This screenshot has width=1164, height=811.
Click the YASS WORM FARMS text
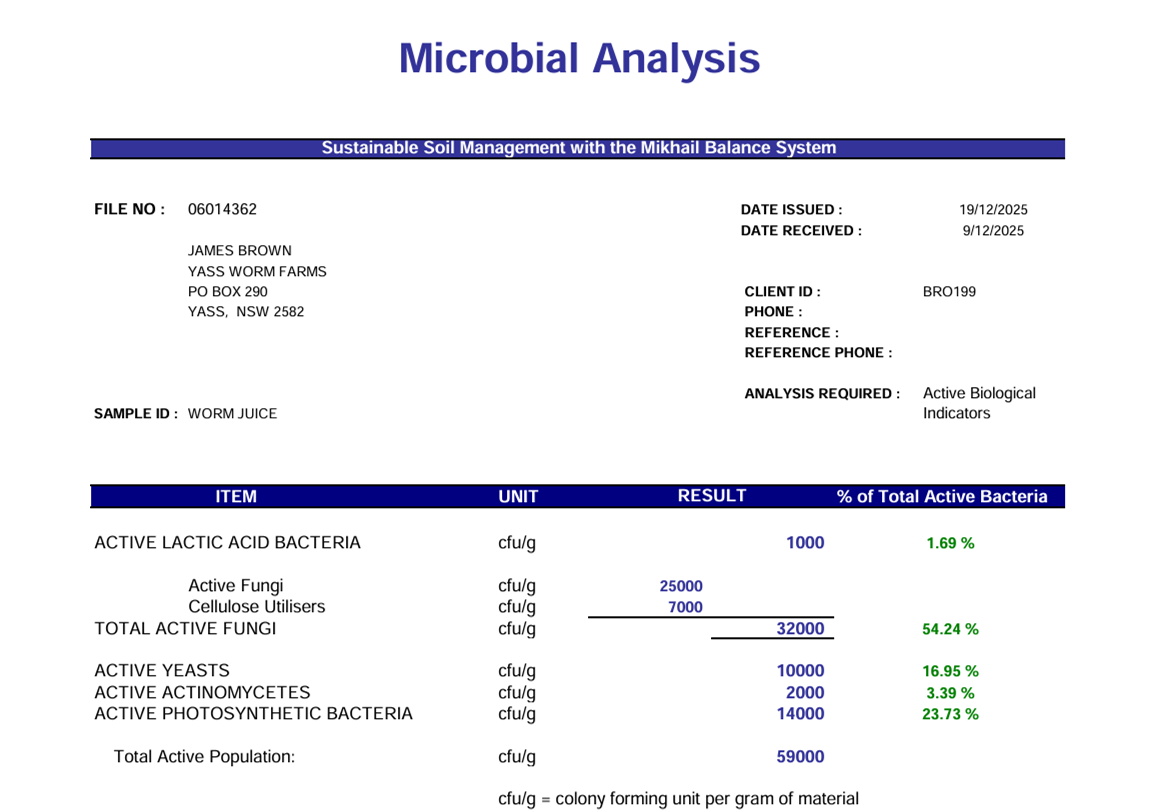[x=256, y=271]
